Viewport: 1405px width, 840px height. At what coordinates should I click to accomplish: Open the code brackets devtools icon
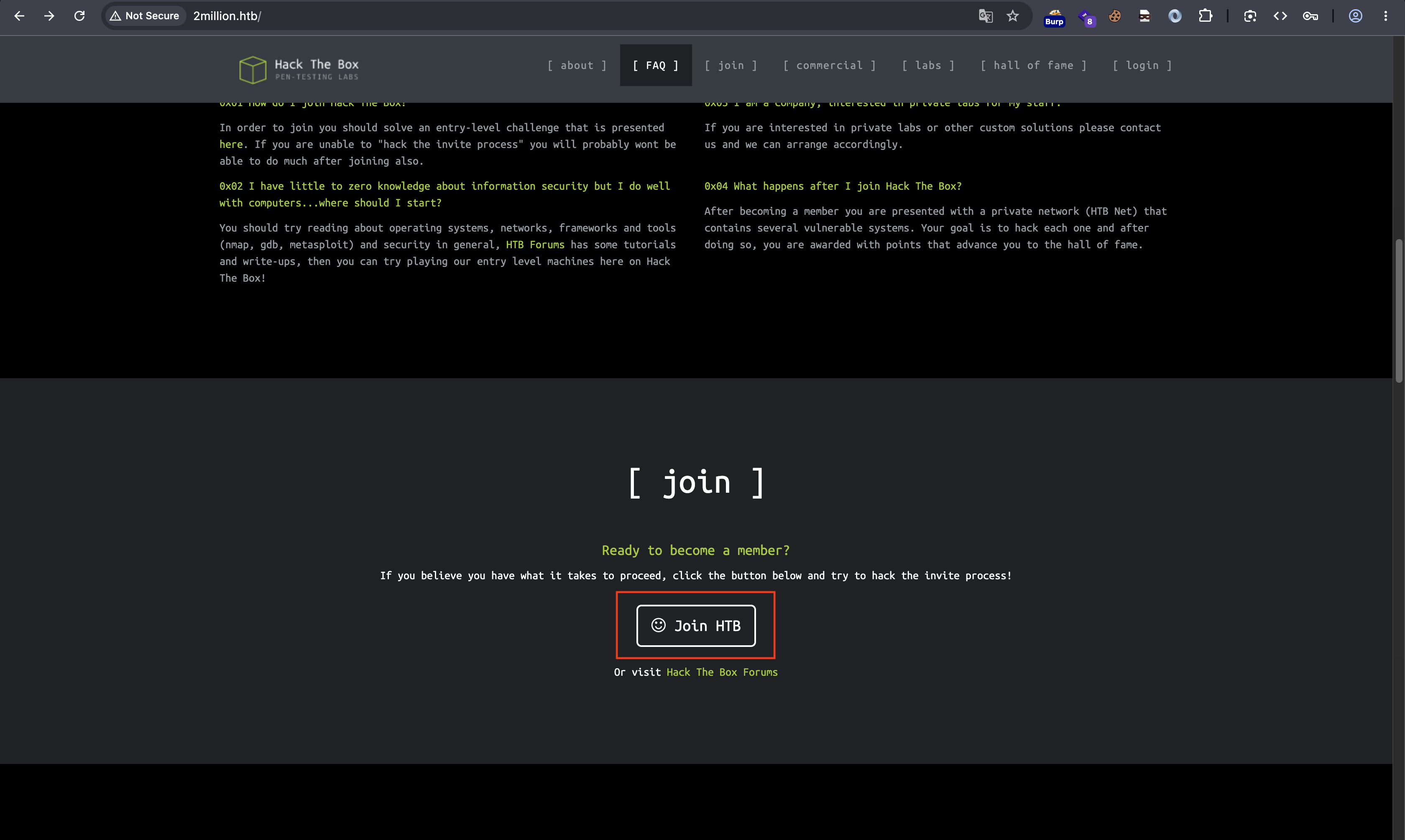(1280, 16)
